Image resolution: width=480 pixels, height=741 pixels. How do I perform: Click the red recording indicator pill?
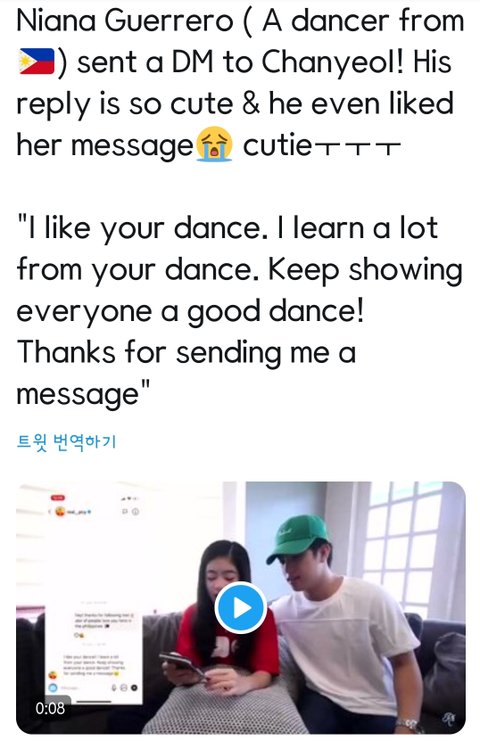click(57, 498)
